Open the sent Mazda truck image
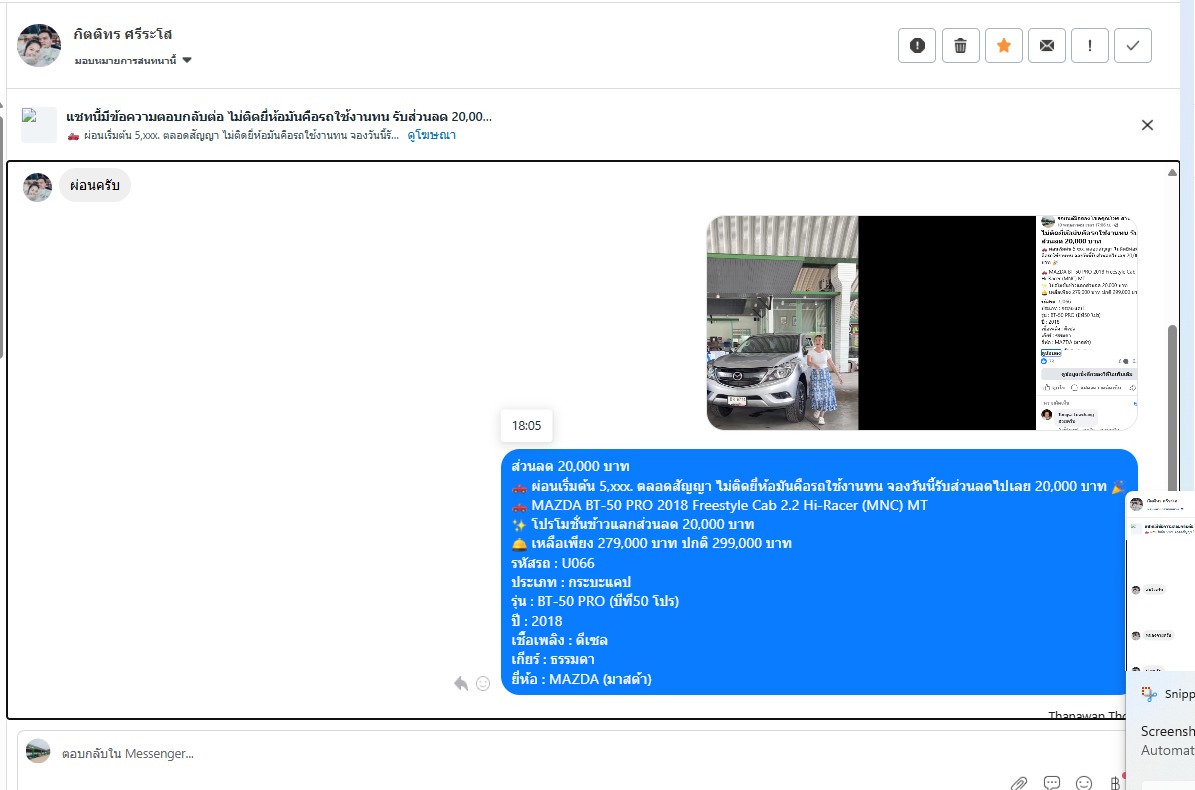1195x790 pixels. point(922,323)
